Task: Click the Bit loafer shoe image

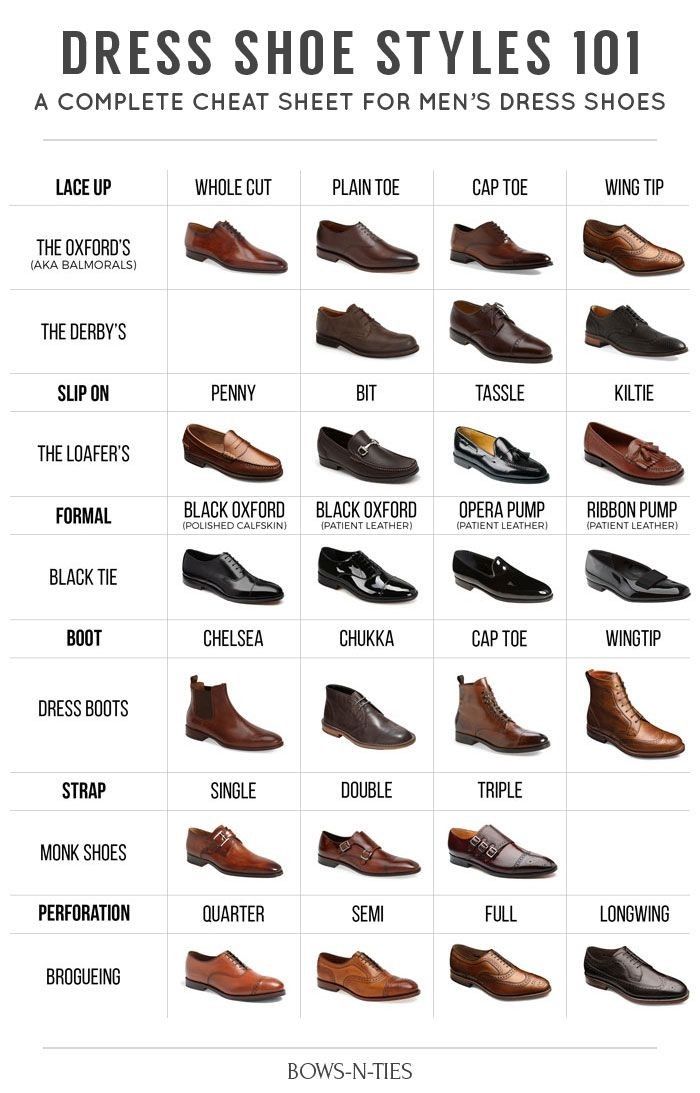Action: coord(367,454)
